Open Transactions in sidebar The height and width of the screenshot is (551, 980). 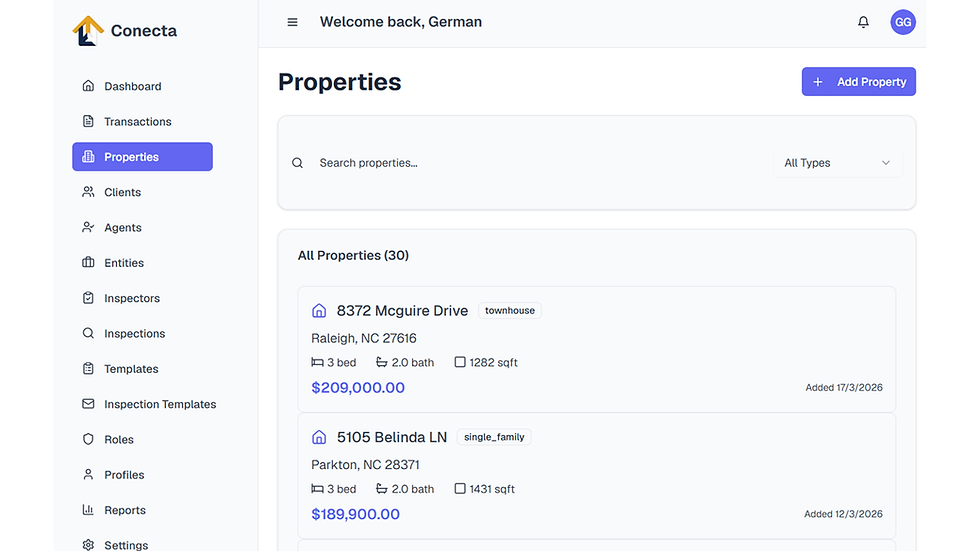tap(142, 121)
